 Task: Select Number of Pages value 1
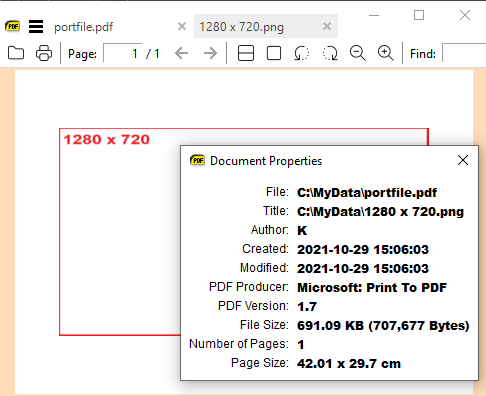(301, 345)
